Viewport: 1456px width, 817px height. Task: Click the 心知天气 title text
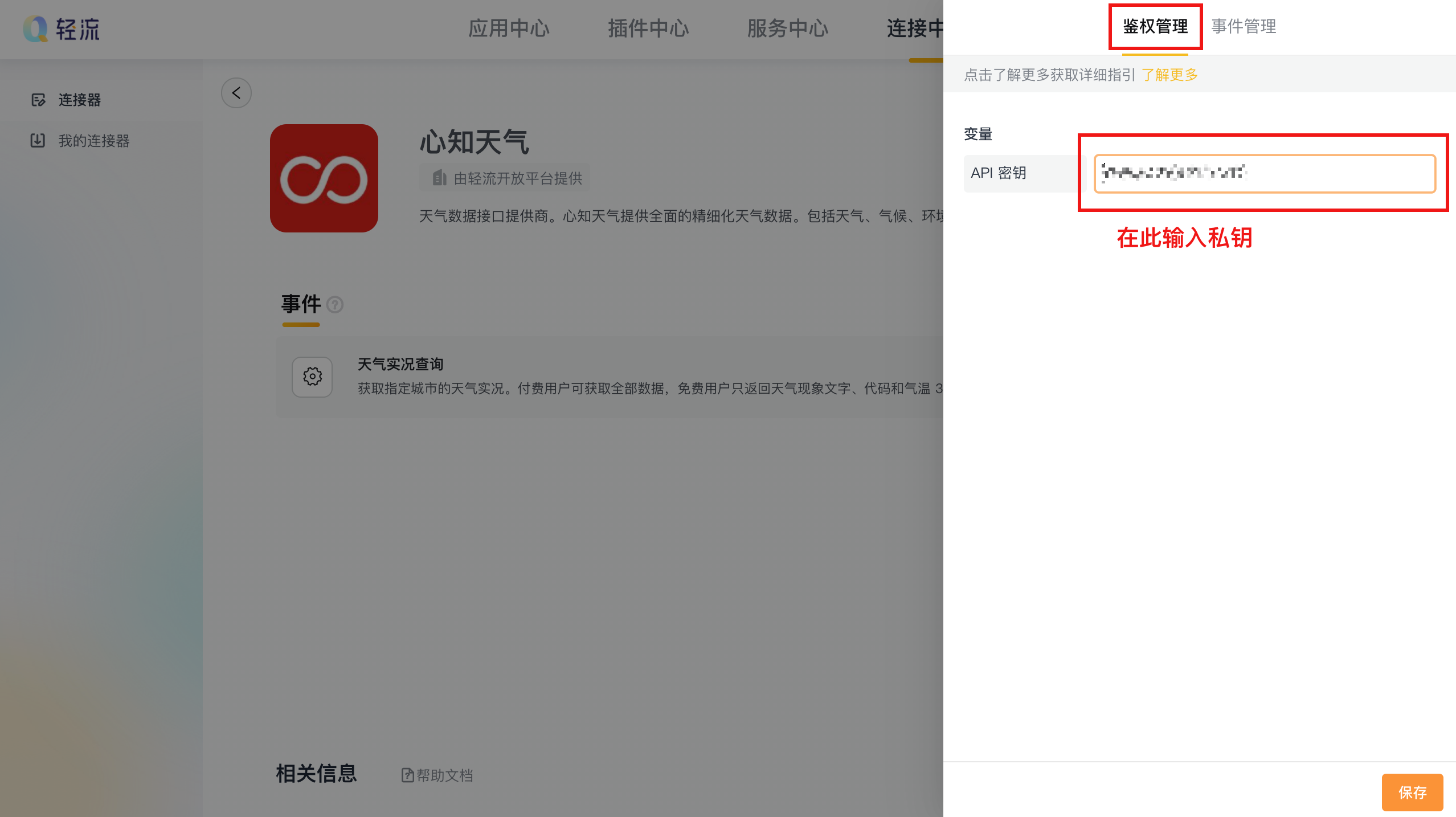pyautogui.click(x=475, y=142)
